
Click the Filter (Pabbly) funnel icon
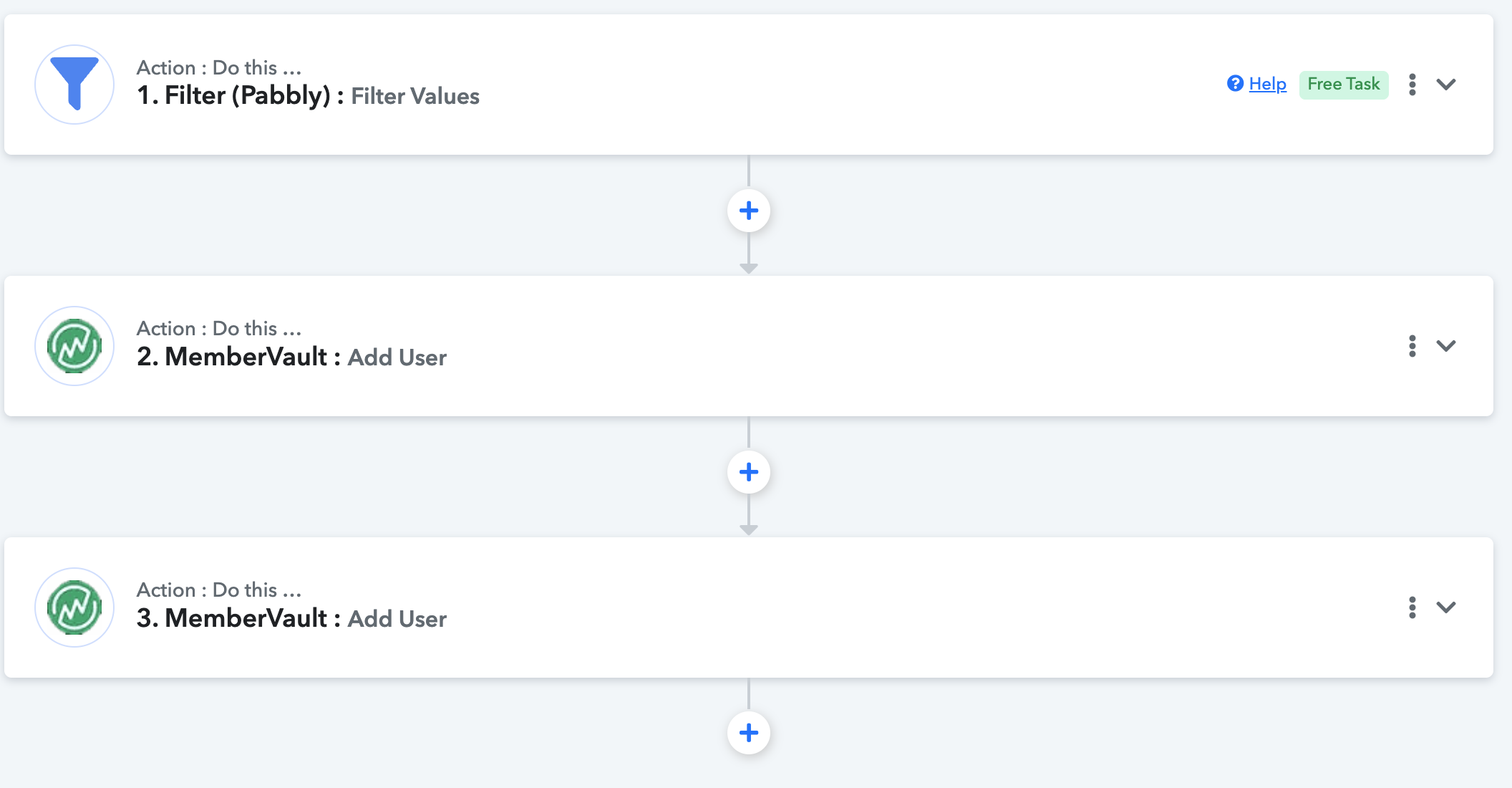tap(74, 85)
